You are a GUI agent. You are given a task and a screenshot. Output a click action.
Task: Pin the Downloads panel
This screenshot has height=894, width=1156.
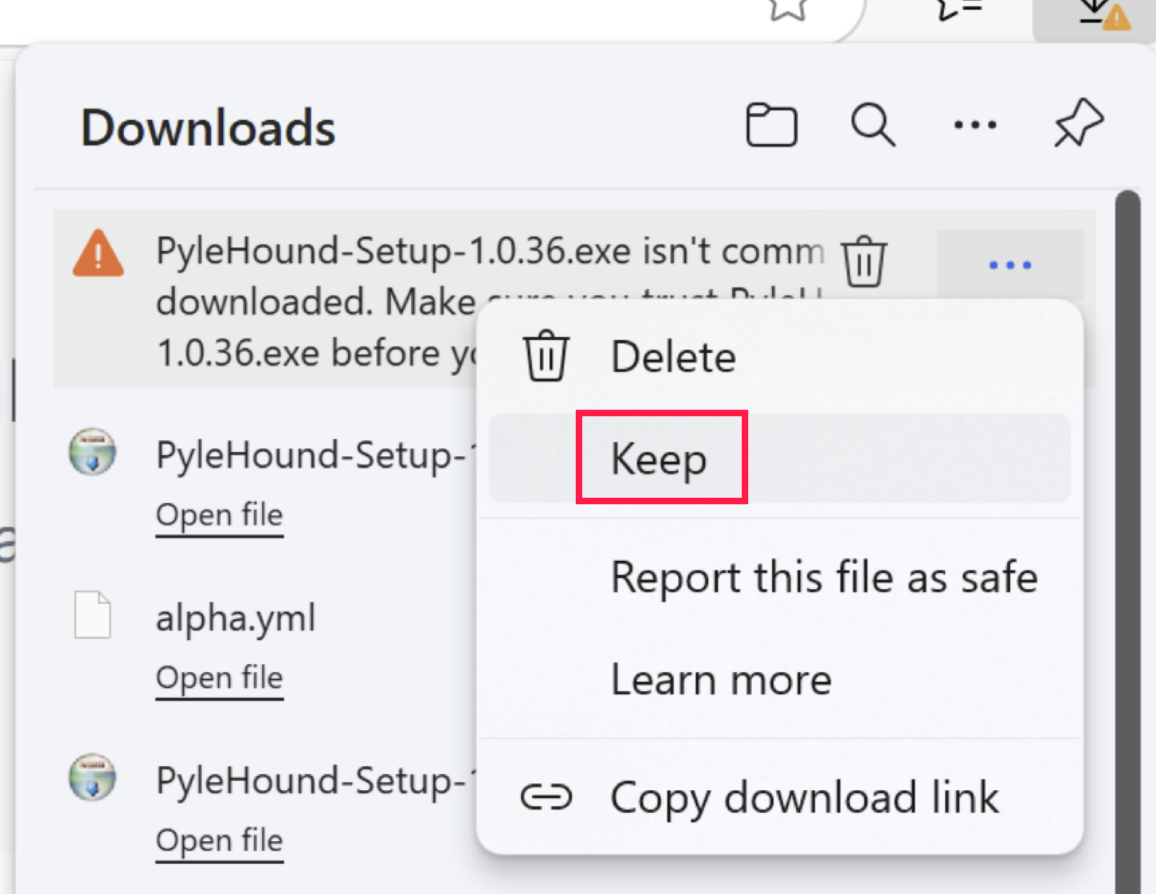click(1078, 127)
